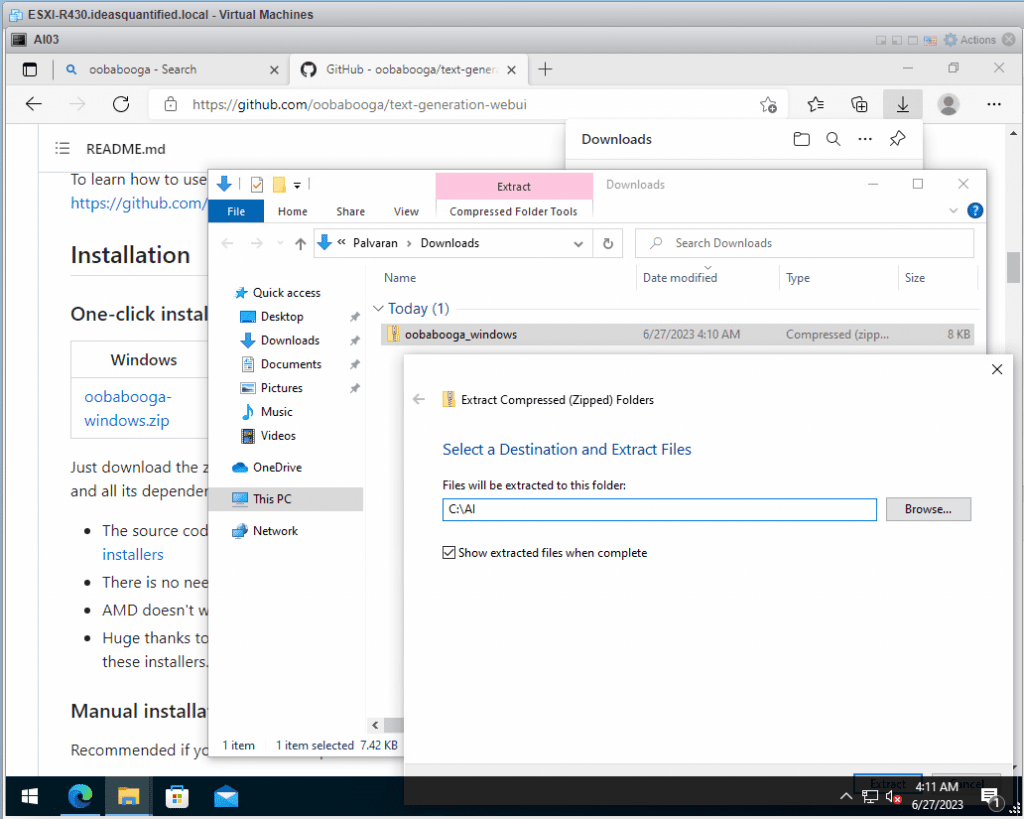Sort files by Date modified column
Image resolution: width=1024 pixels, height=819 pixels.
tap(680, 278)
